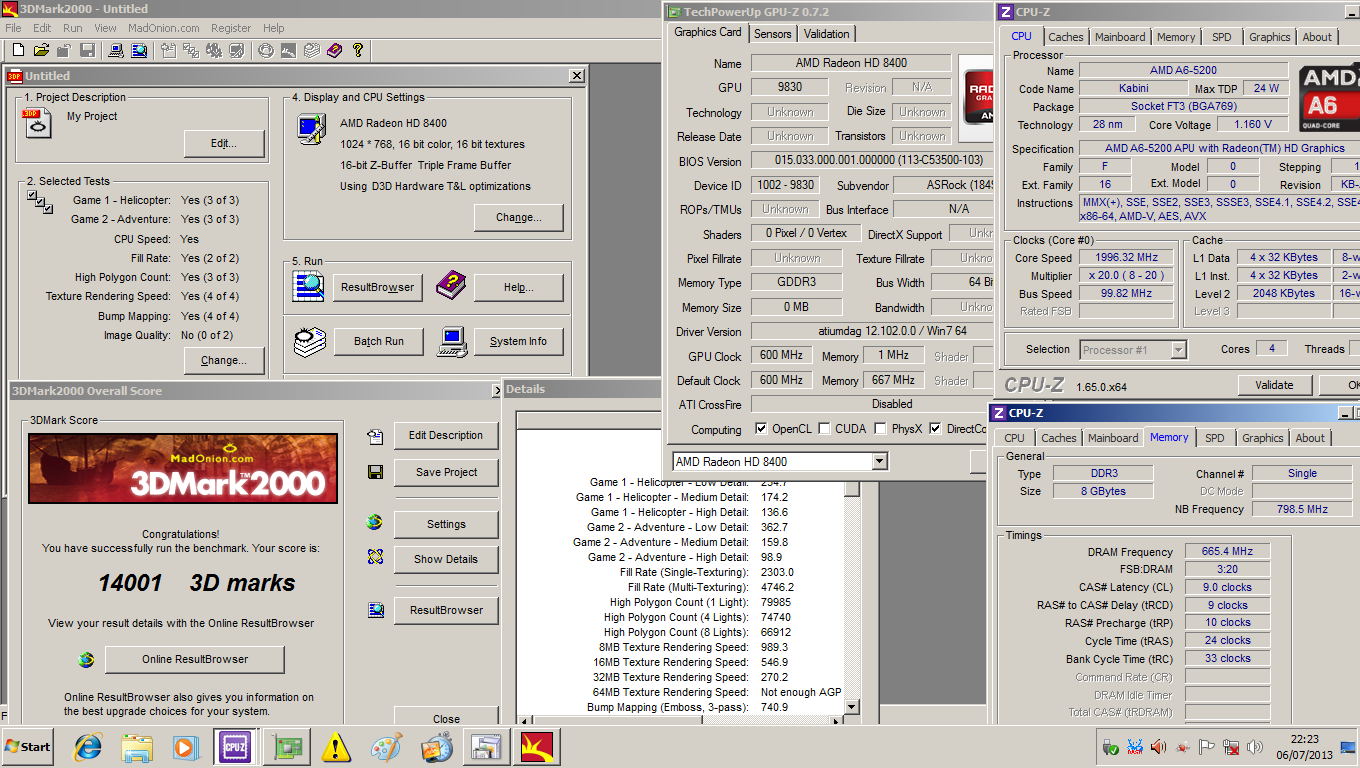Open the MadOnion.com menu
The height and width of the screenshot is (768, 1360).
coord(164,28)
